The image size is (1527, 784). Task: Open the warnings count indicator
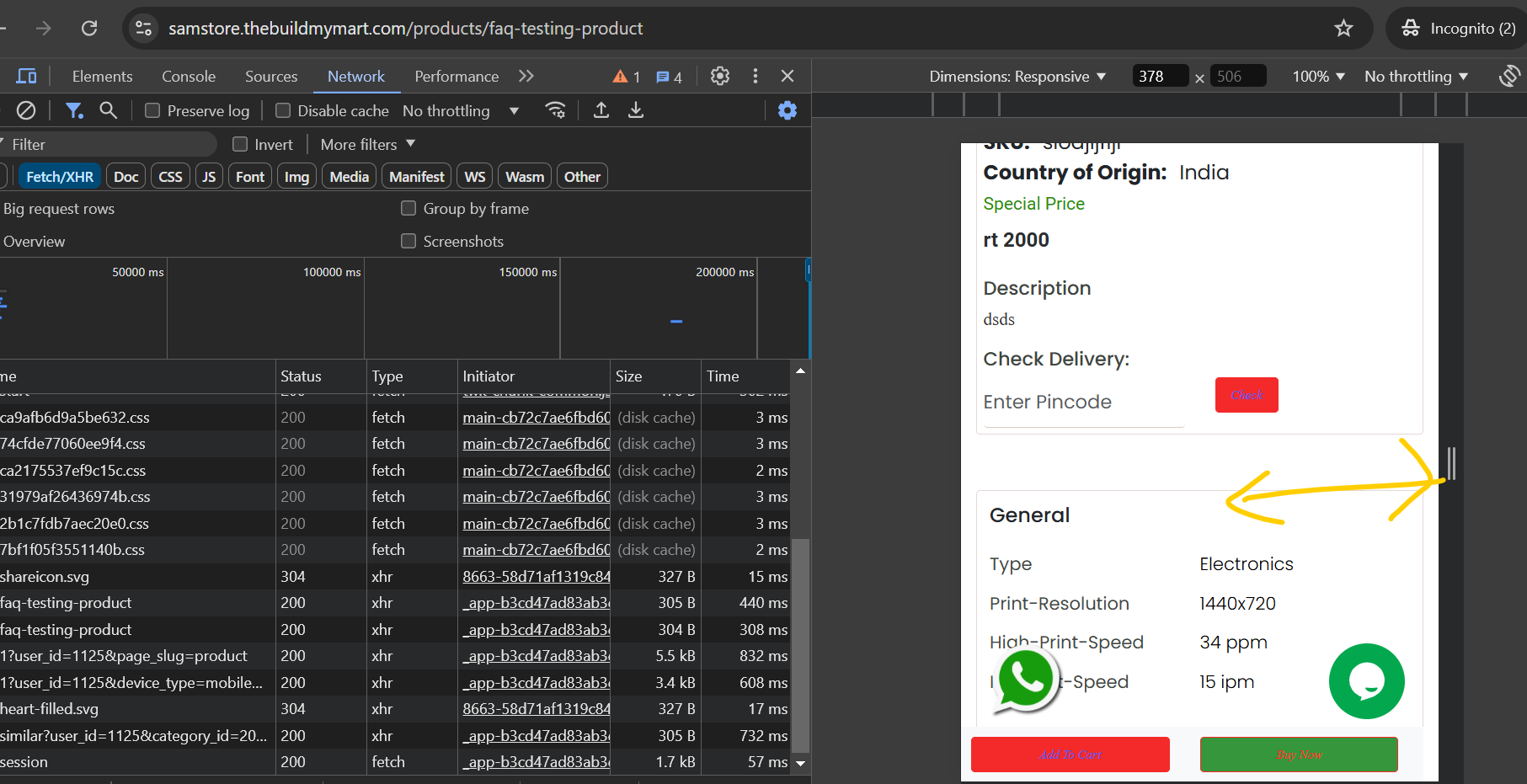click(x=627, y=77)
